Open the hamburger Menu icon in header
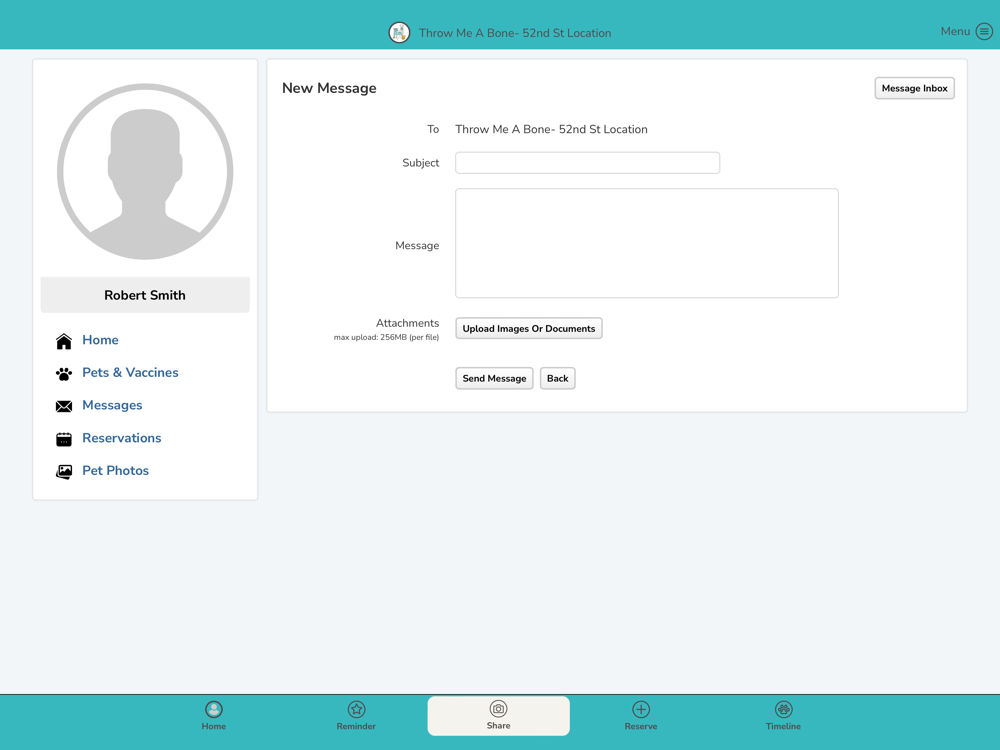The width and height of the screenshot is (1000, 750). click(984, 31)
